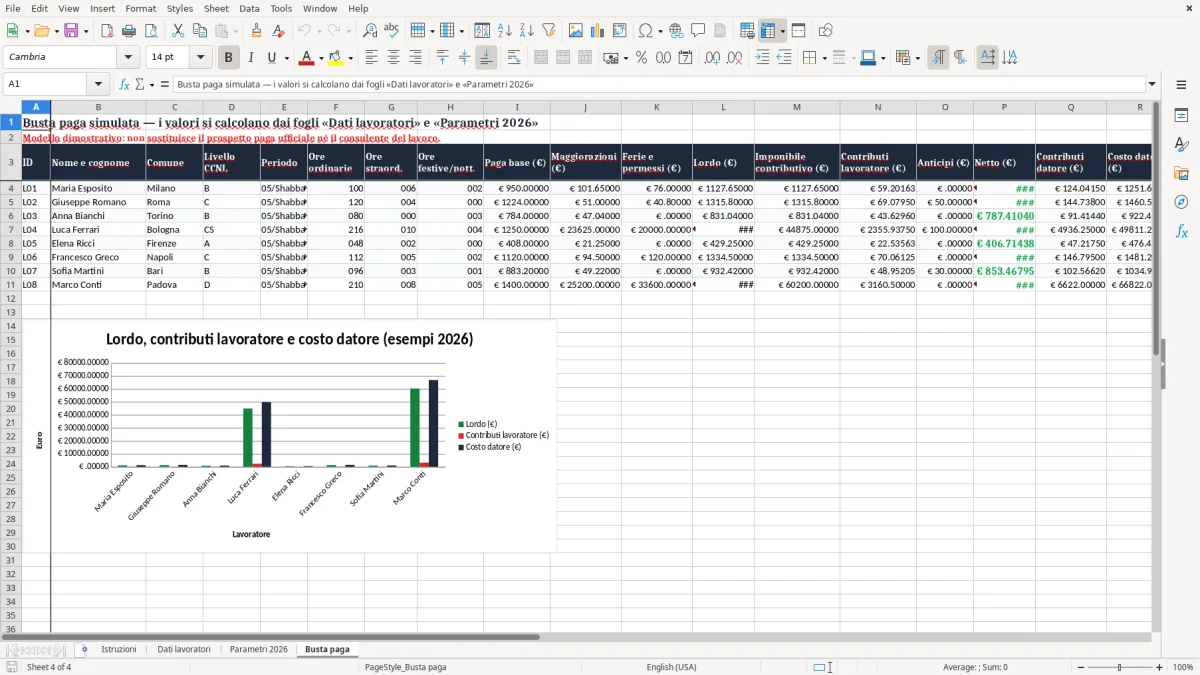The height and width of the screenshot is (675, 1200).
Task: Switch to the Parametri 2026 sheet tab
Action: pos(258,649)
